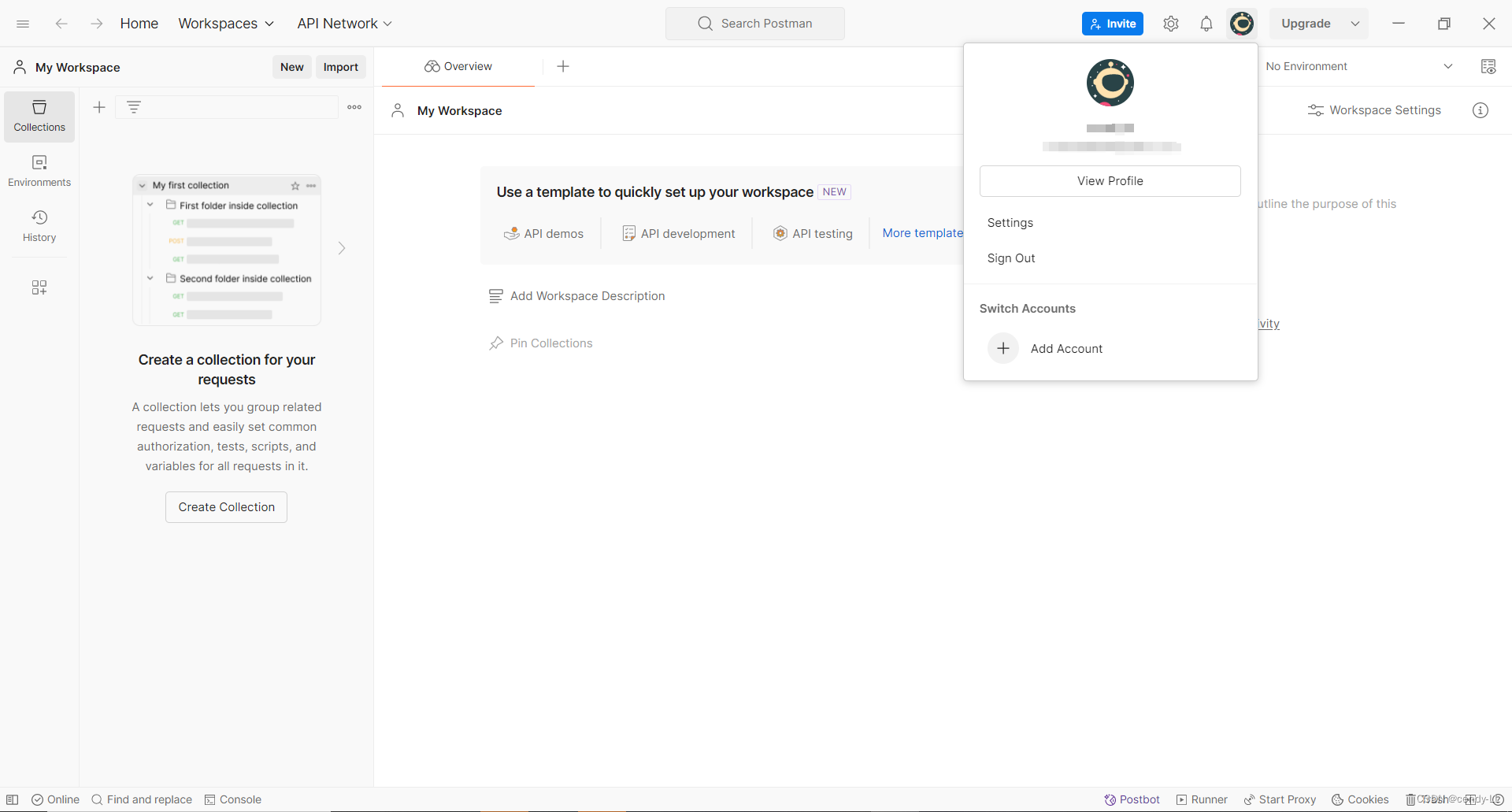Click the configure sidebar apps icon
Viewport: 1512px width, 812px height.
pos(39,287)
